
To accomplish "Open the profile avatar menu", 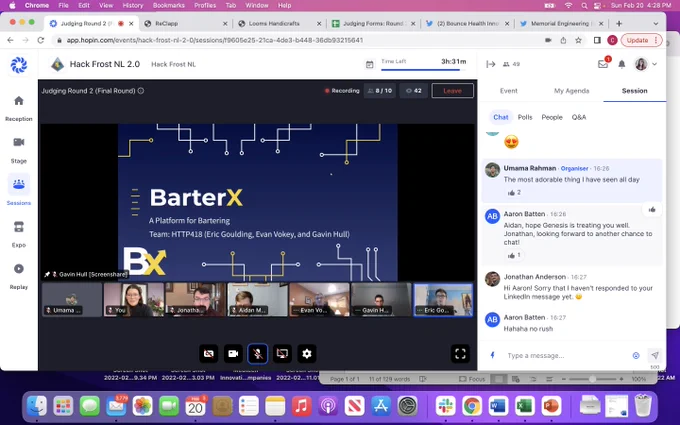I will (645, 64).
